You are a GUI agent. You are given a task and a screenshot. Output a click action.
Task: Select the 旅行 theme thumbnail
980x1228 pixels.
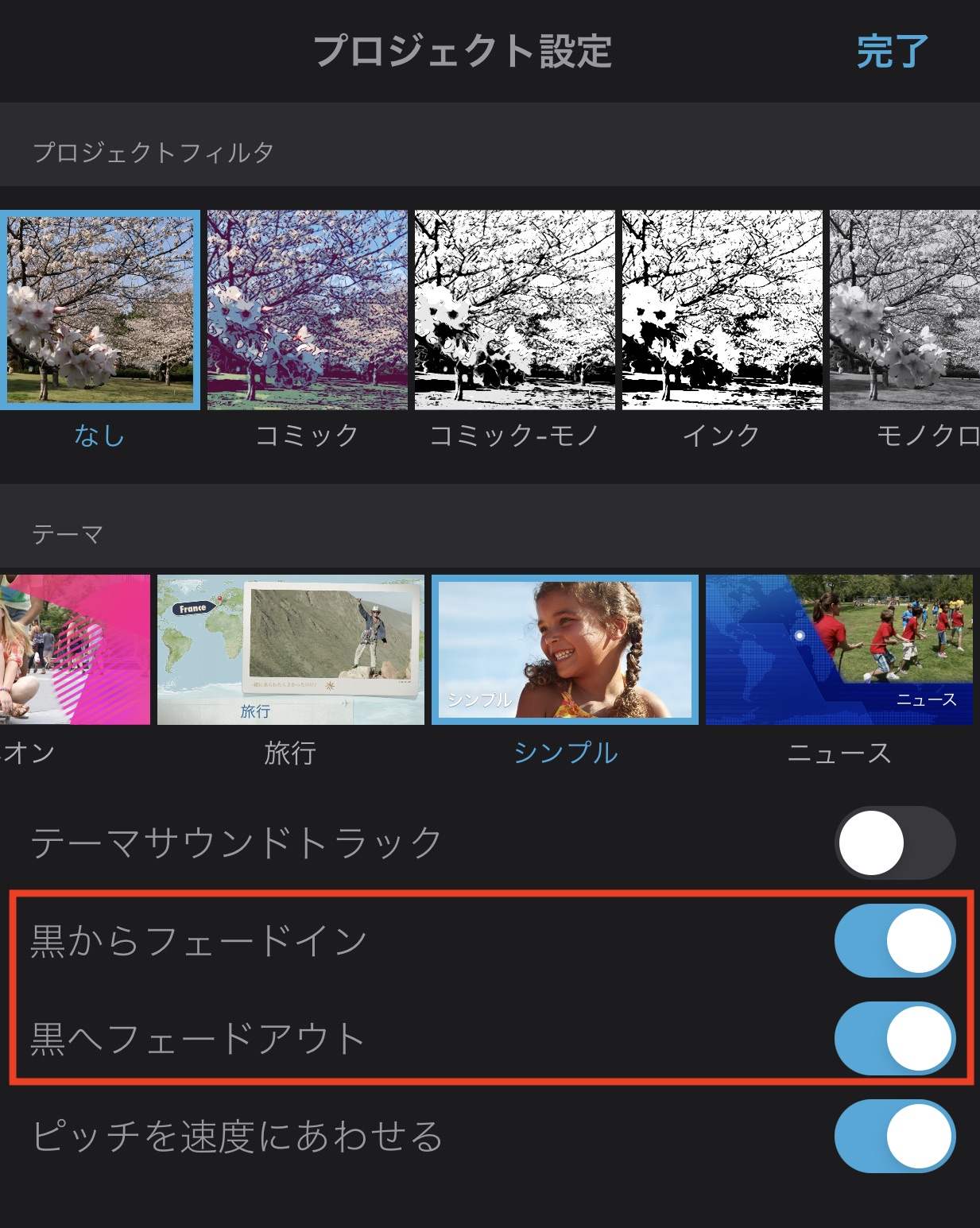coord(291,649)
